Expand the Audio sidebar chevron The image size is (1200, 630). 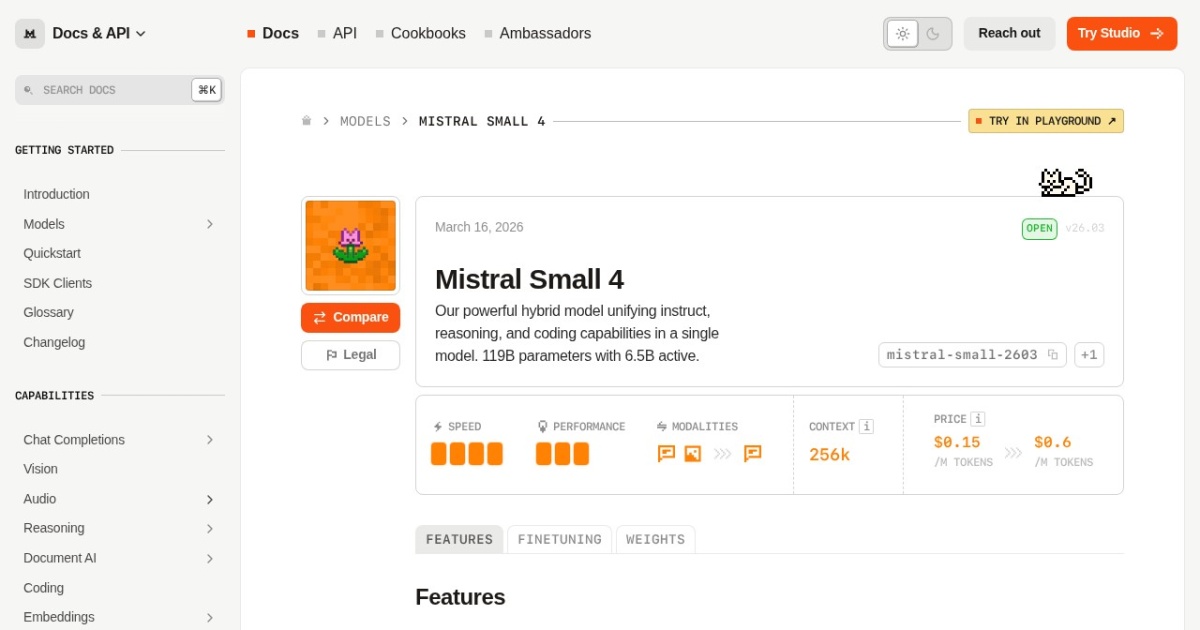click(x=210, y=499)
